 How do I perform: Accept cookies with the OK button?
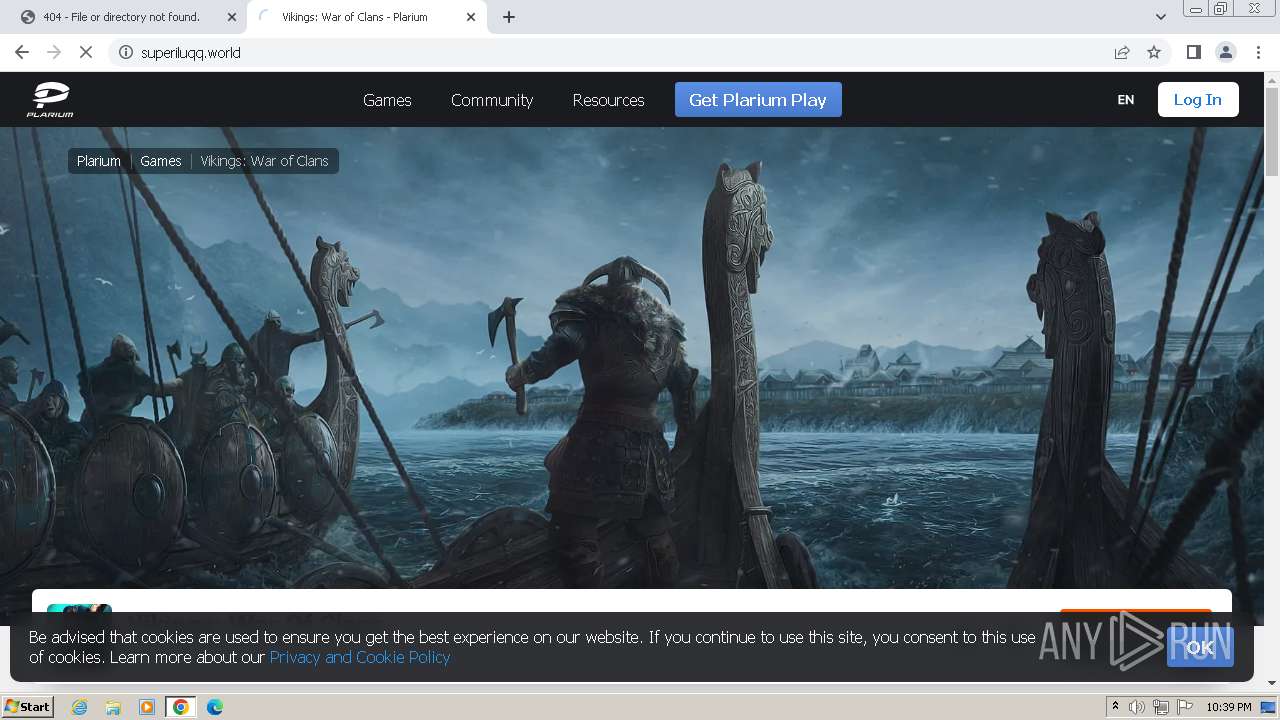pos(1200,647)
